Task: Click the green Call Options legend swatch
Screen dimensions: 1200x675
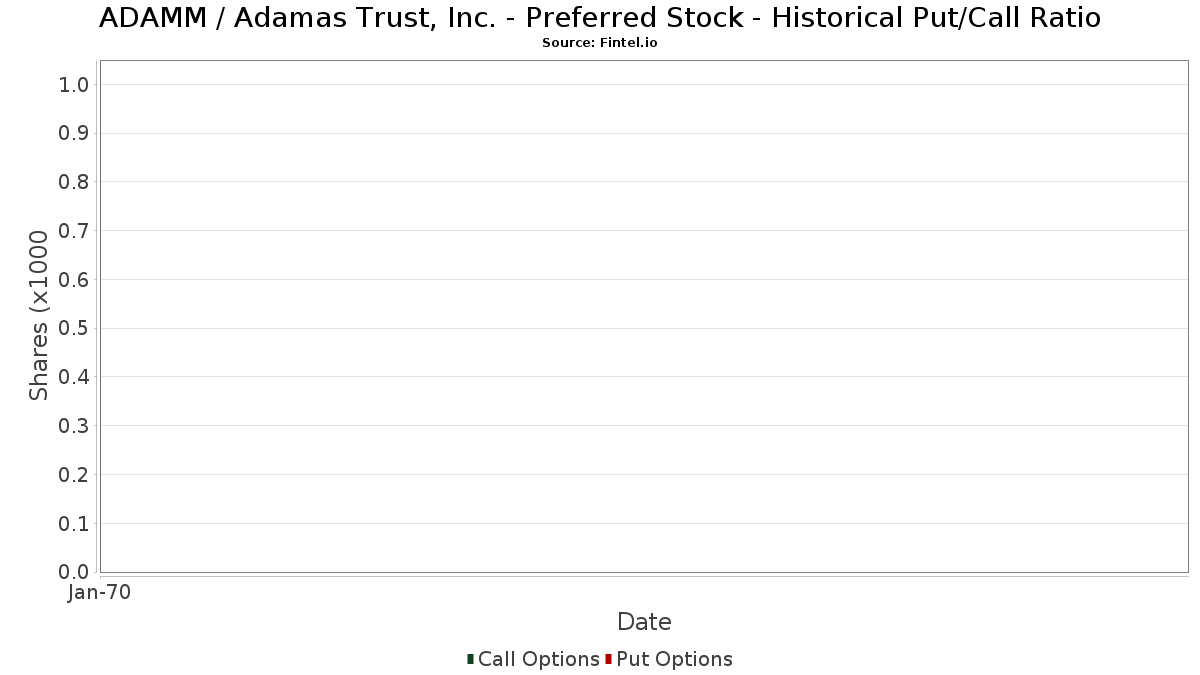Action: (x=470, y=659)
